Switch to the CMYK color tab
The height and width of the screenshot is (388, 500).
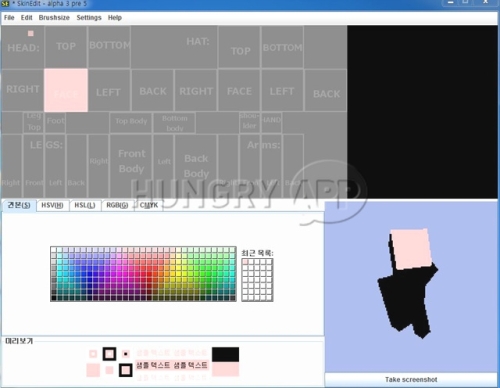click(149, 205)
